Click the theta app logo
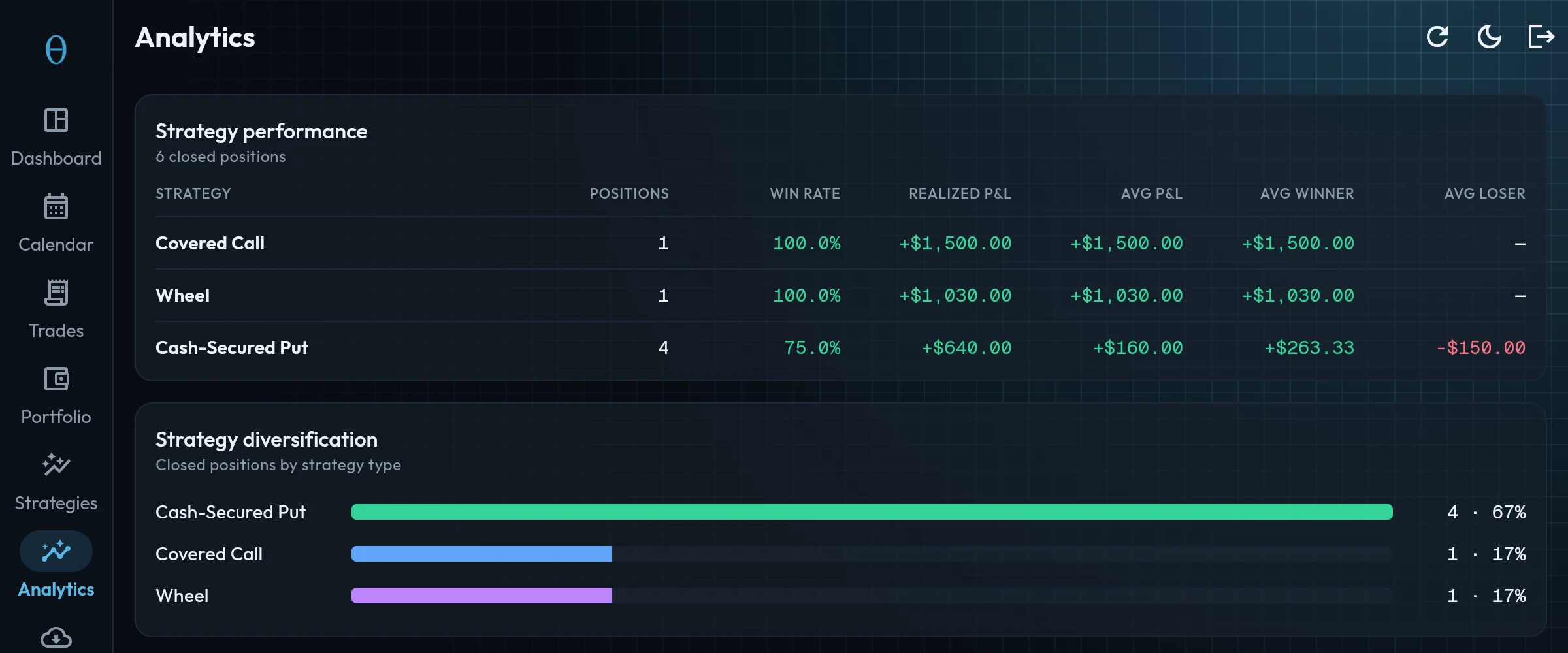1568x653 pixels. coord(56,50)
